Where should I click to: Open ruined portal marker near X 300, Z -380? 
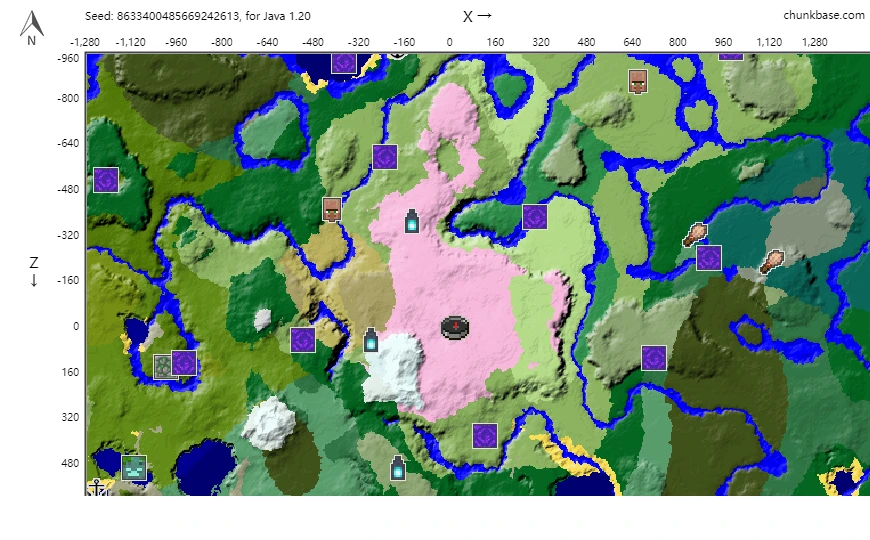pyautogui.click(x=535, y=217)
